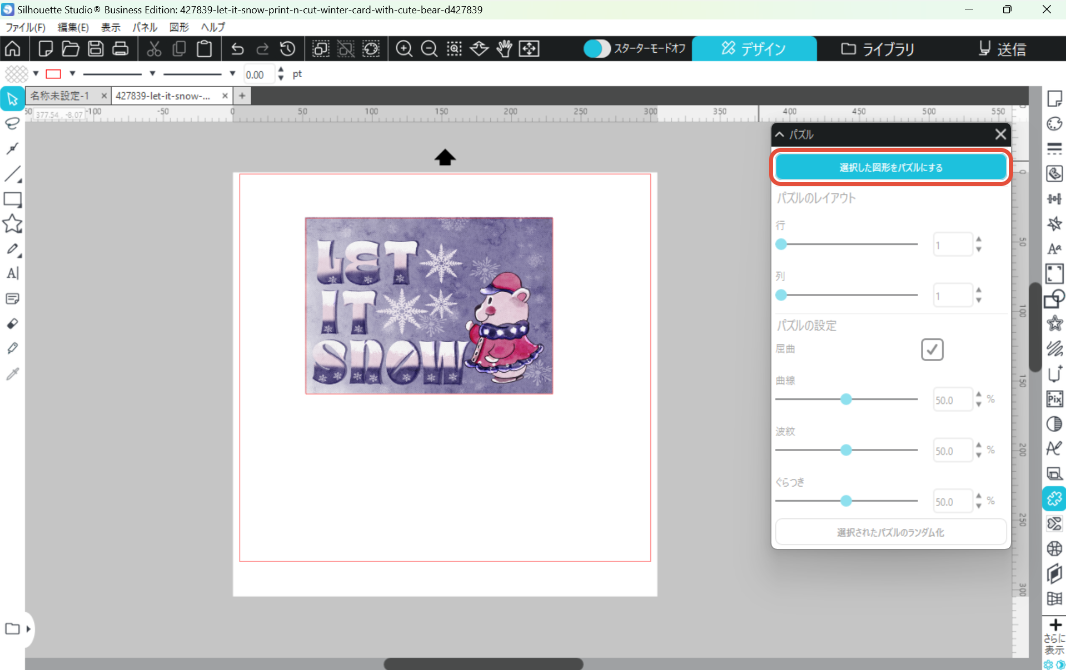Screen dimensions: 1066x670
Task: Zoom in on the canvas
Action: [404, 49]
